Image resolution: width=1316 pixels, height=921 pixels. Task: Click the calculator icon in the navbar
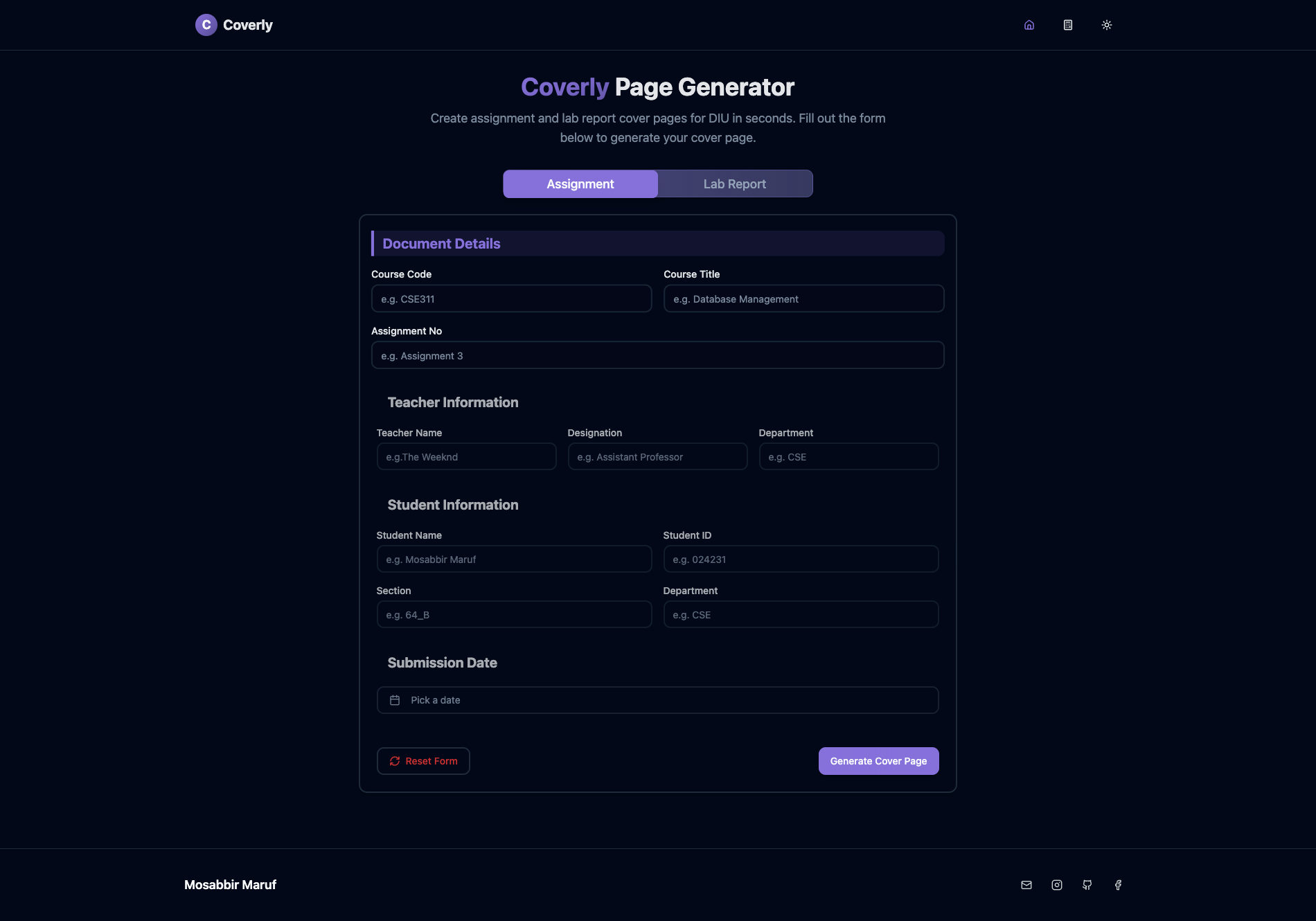click(1067, 24)
